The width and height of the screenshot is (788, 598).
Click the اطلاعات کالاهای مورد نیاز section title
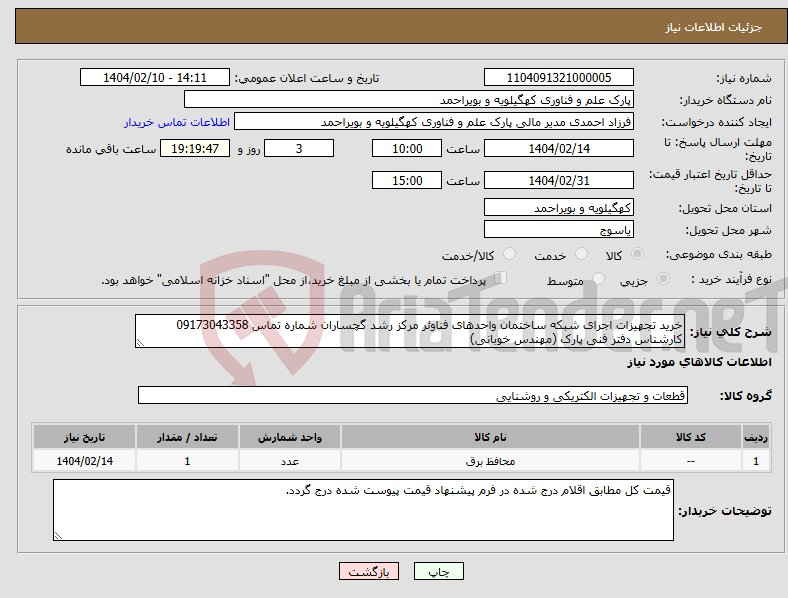click(699, 362)
